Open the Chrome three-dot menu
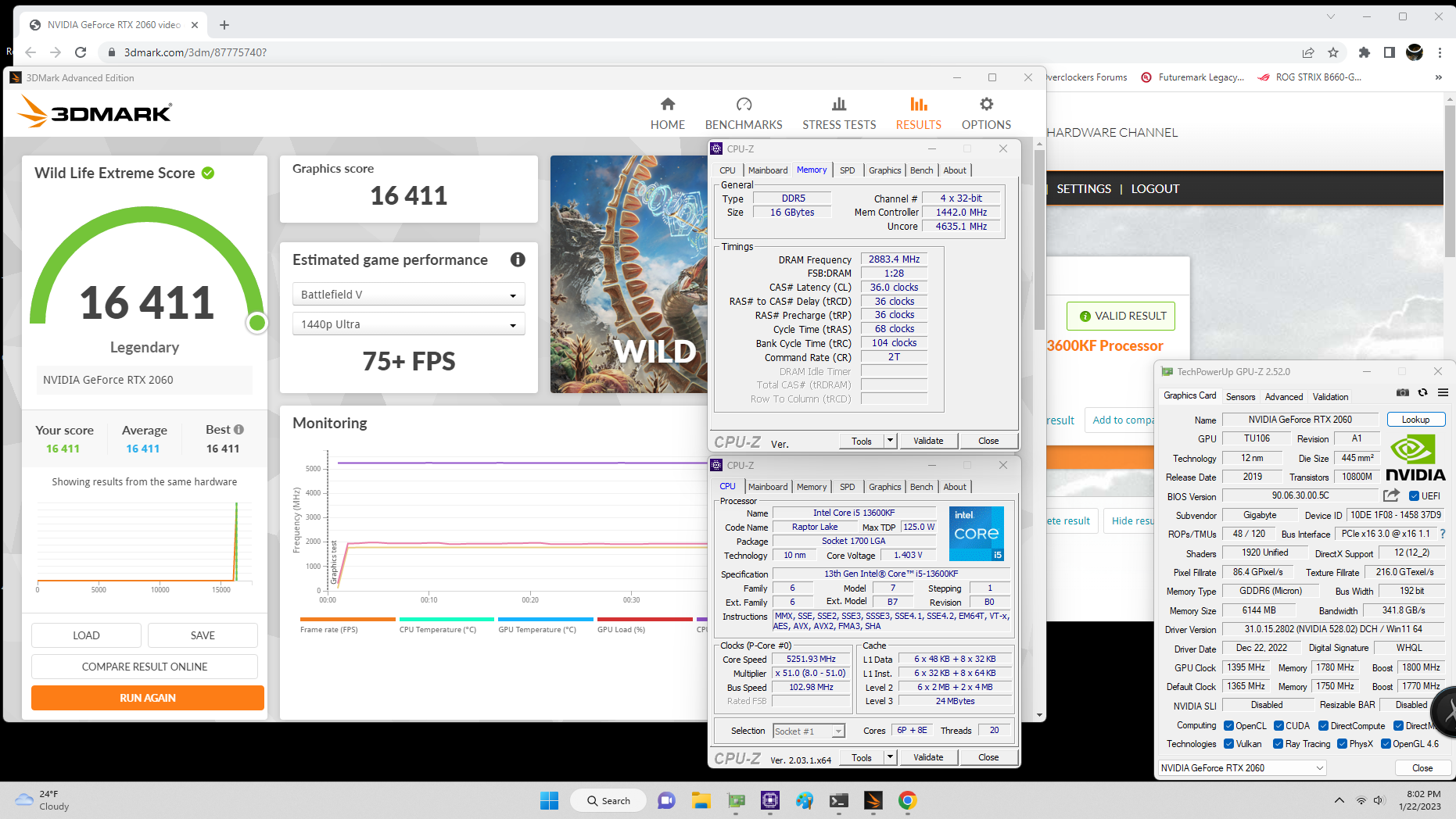This screenshot has height=819, width=1456. (x=1440, y=52)
